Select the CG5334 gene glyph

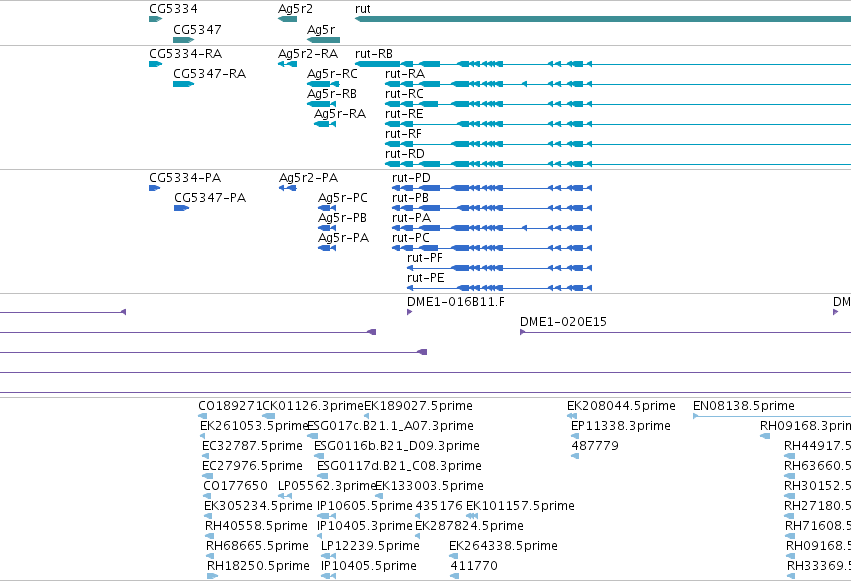[x=155, y=19]
